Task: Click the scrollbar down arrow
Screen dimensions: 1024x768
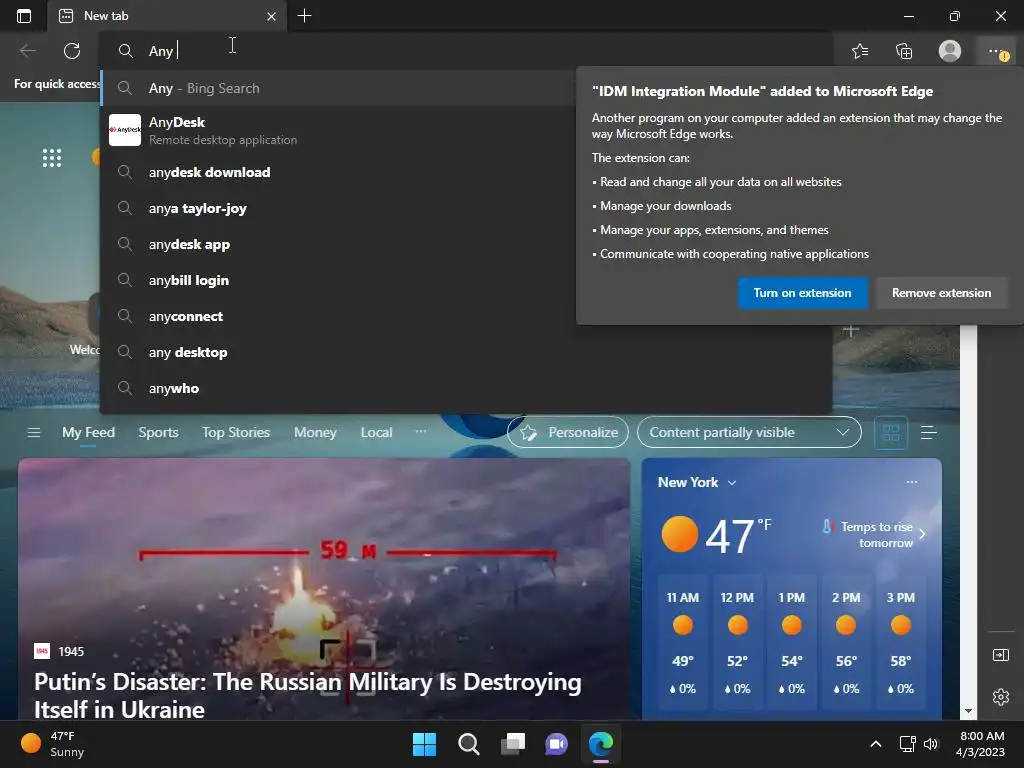Action: pyautogui.click(x=968, y=711)
